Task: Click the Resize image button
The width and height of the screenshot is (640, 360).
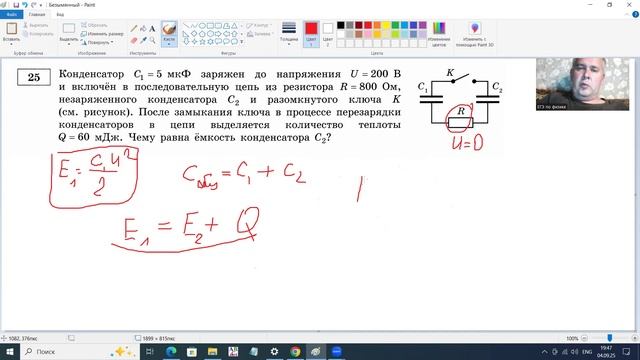Action: pos(102,34)
